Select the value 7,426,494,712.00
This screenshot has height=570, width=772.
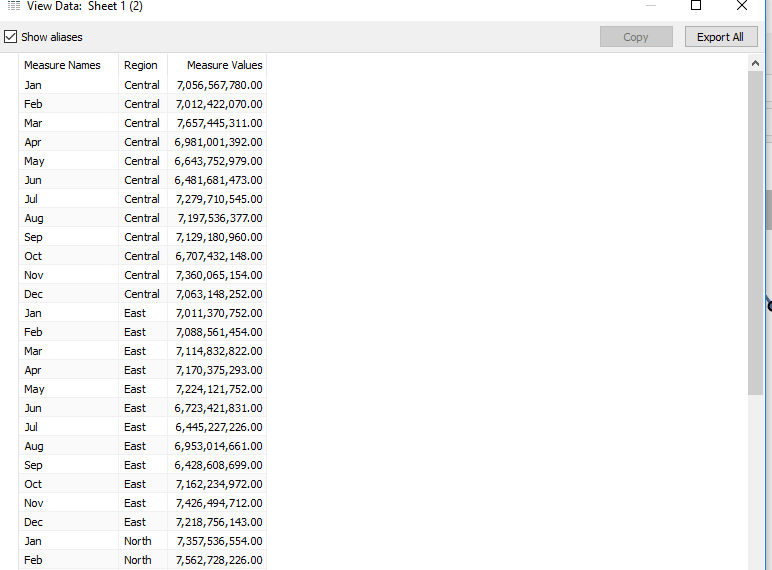point(220,503)
